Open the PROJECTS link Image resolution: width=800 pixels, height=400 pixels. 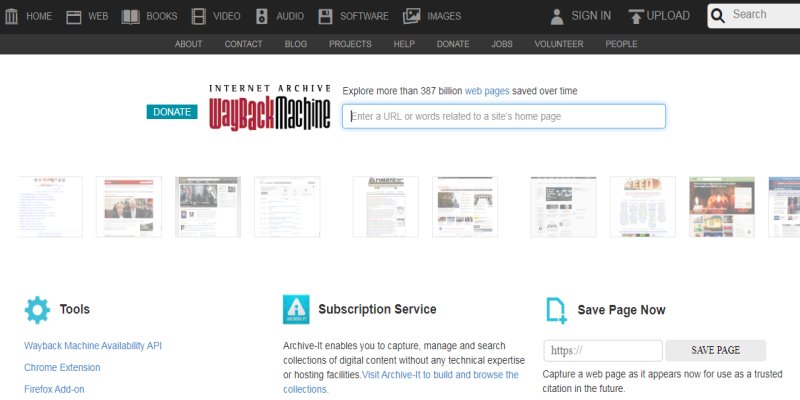350,44
